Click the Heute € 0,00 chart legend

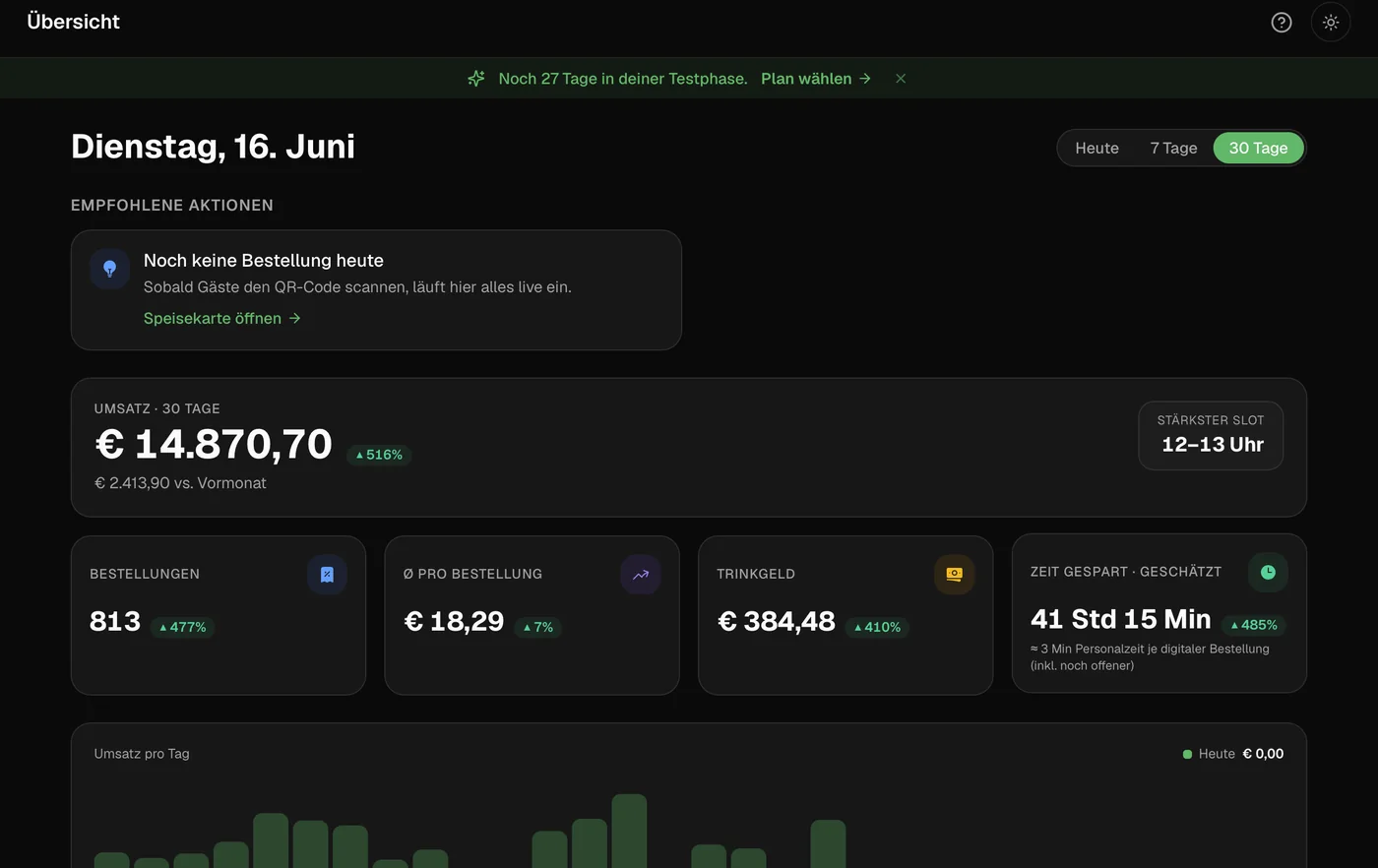[x=1233, y=754]
